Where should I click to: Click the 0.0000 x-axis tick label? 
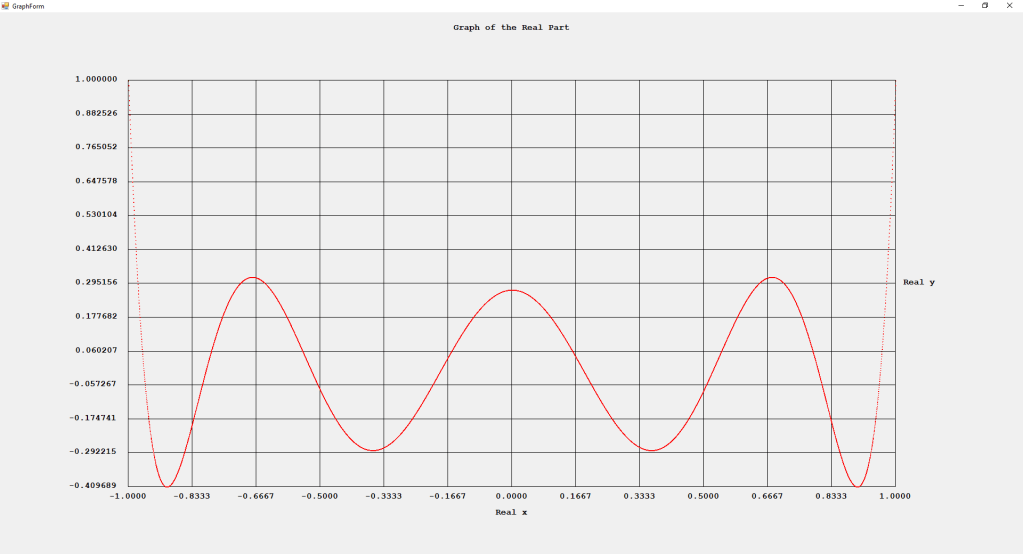point(511,496)
